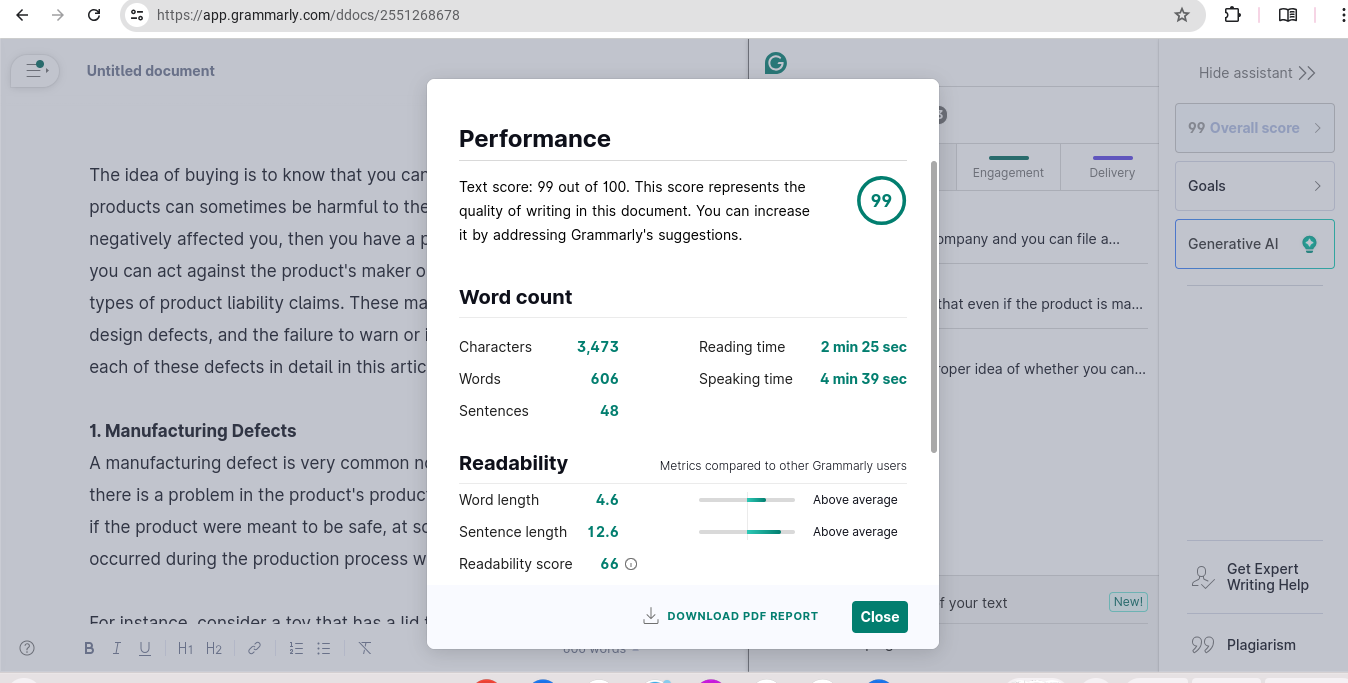Open suggestion 'roper idea of whether you can...'
Screen dimensions: 1348x683
[x=1041, y=369]
